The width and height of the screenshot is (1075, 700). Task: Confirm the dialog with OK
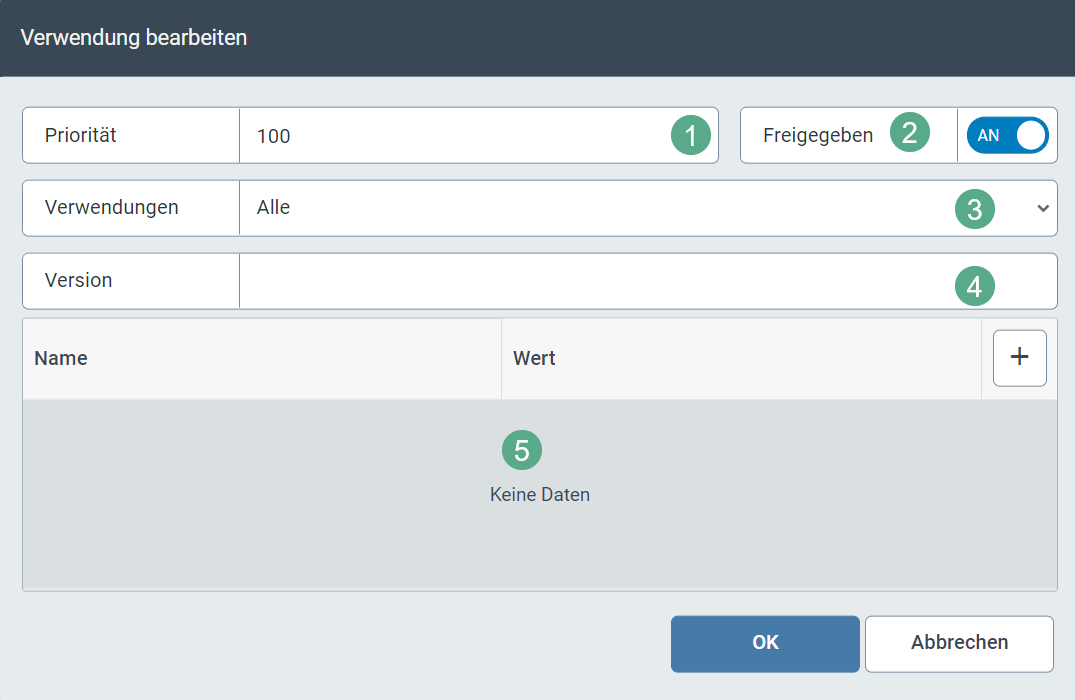pyautogui.click(x=765, y=643)
